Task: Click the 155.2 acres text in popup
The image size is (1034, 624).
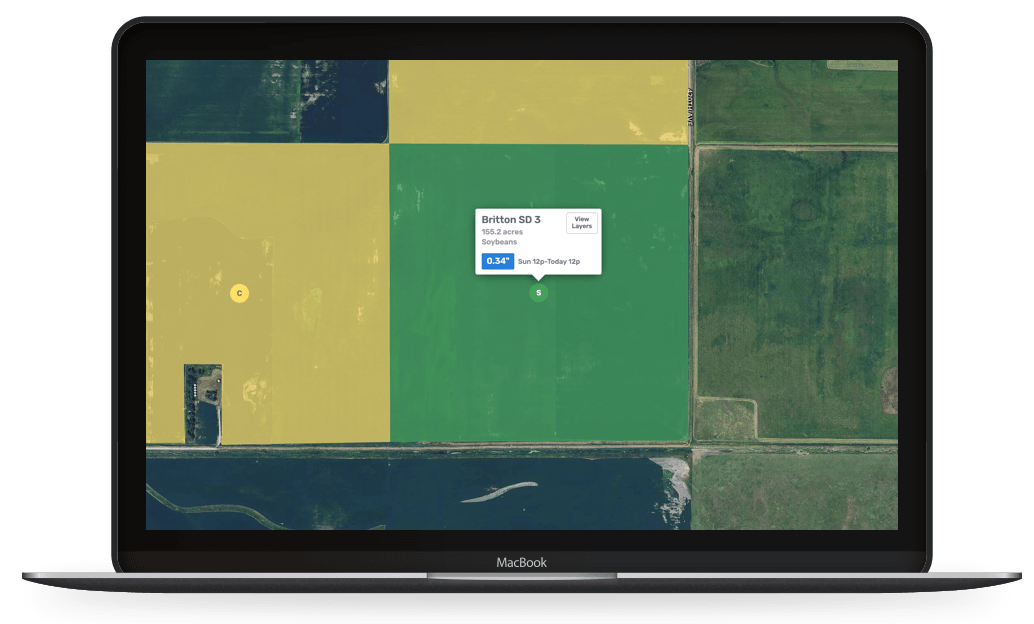Action: point(502,232)
